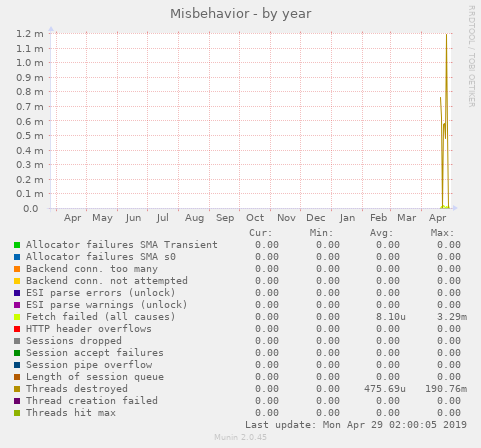
Task: Click the 'Min:' column header
Action: tap(321, 233)
